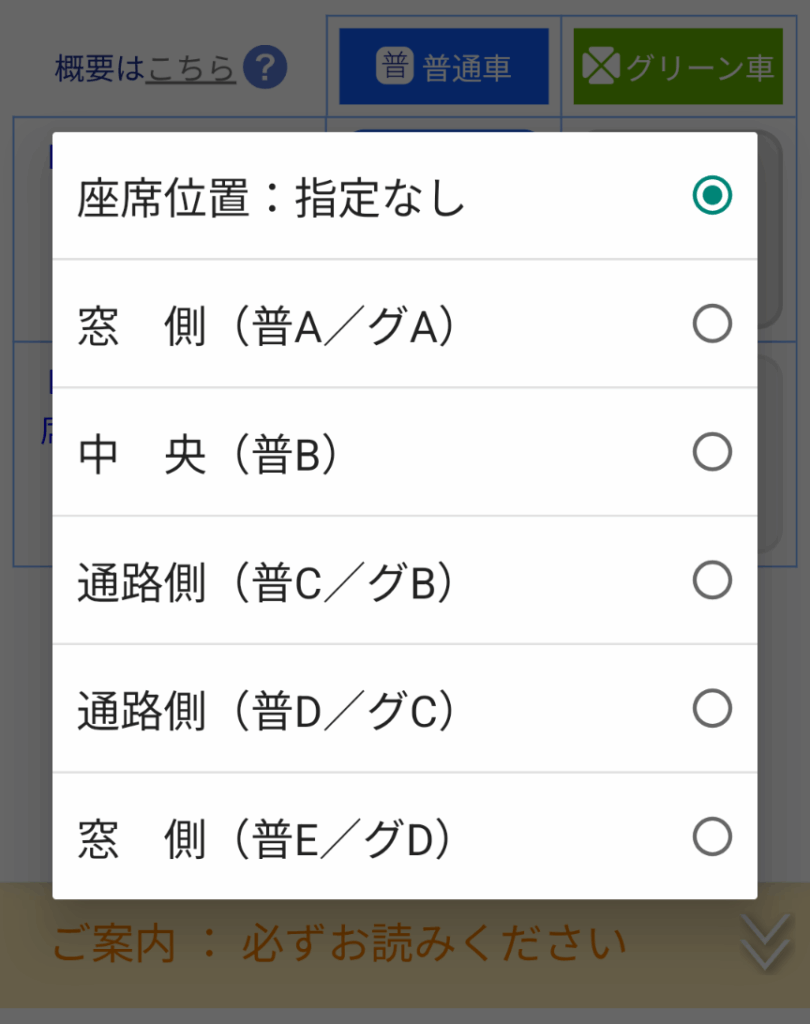Screen dimensions: 810x1024
Task: Choose the 通路側（普C／グB） seat label
Action: click(266, 582)
